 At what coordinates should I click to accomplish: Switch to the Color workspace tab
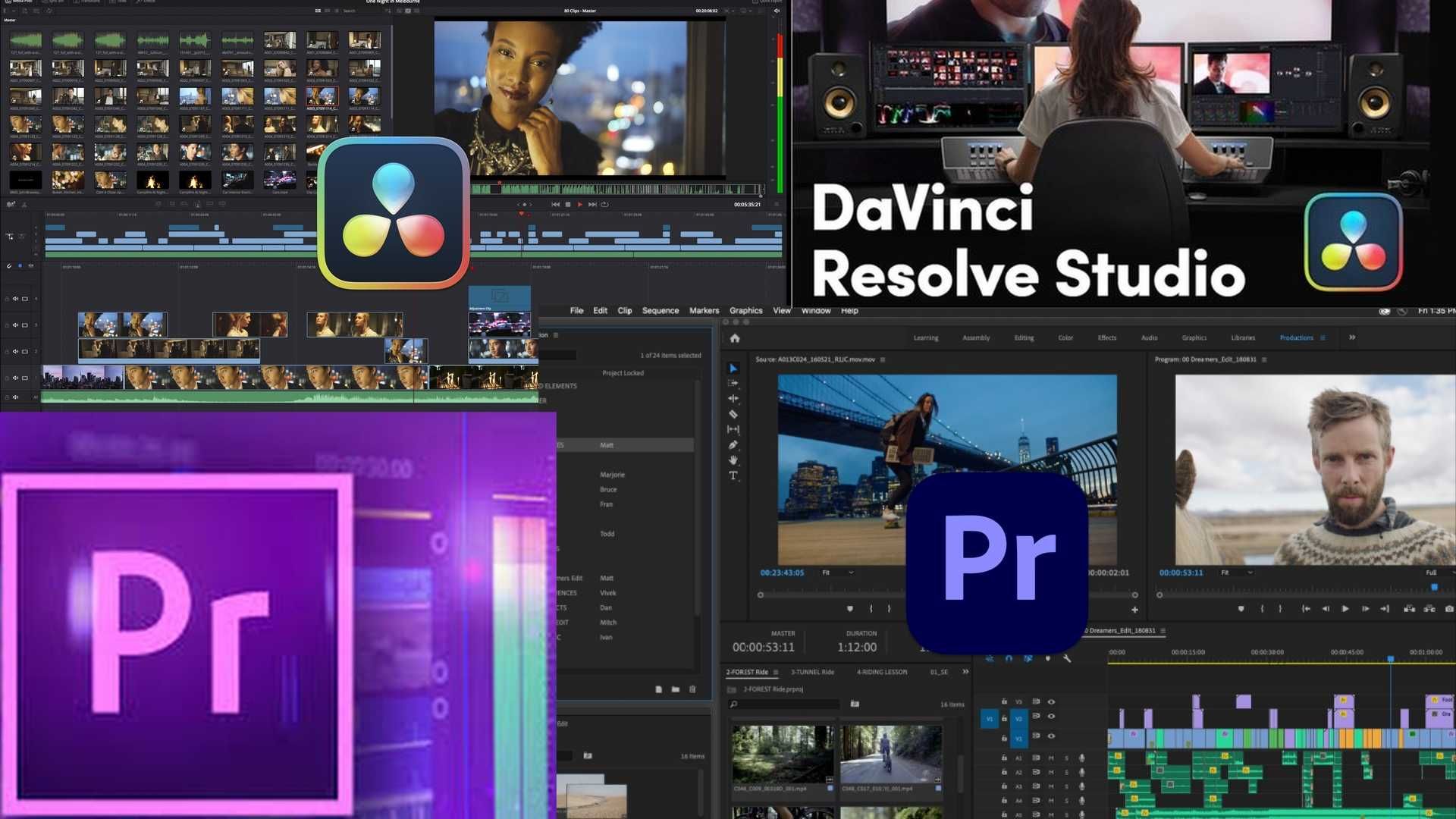[1065, 337]
